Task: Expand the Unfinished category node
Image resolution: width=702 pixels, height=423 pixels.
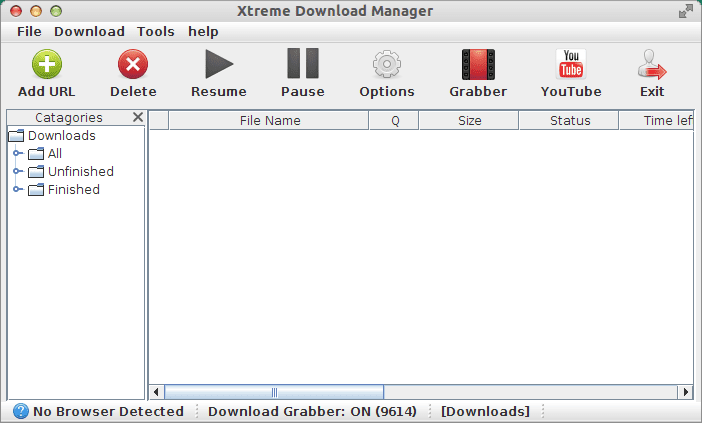Action: 17,171
